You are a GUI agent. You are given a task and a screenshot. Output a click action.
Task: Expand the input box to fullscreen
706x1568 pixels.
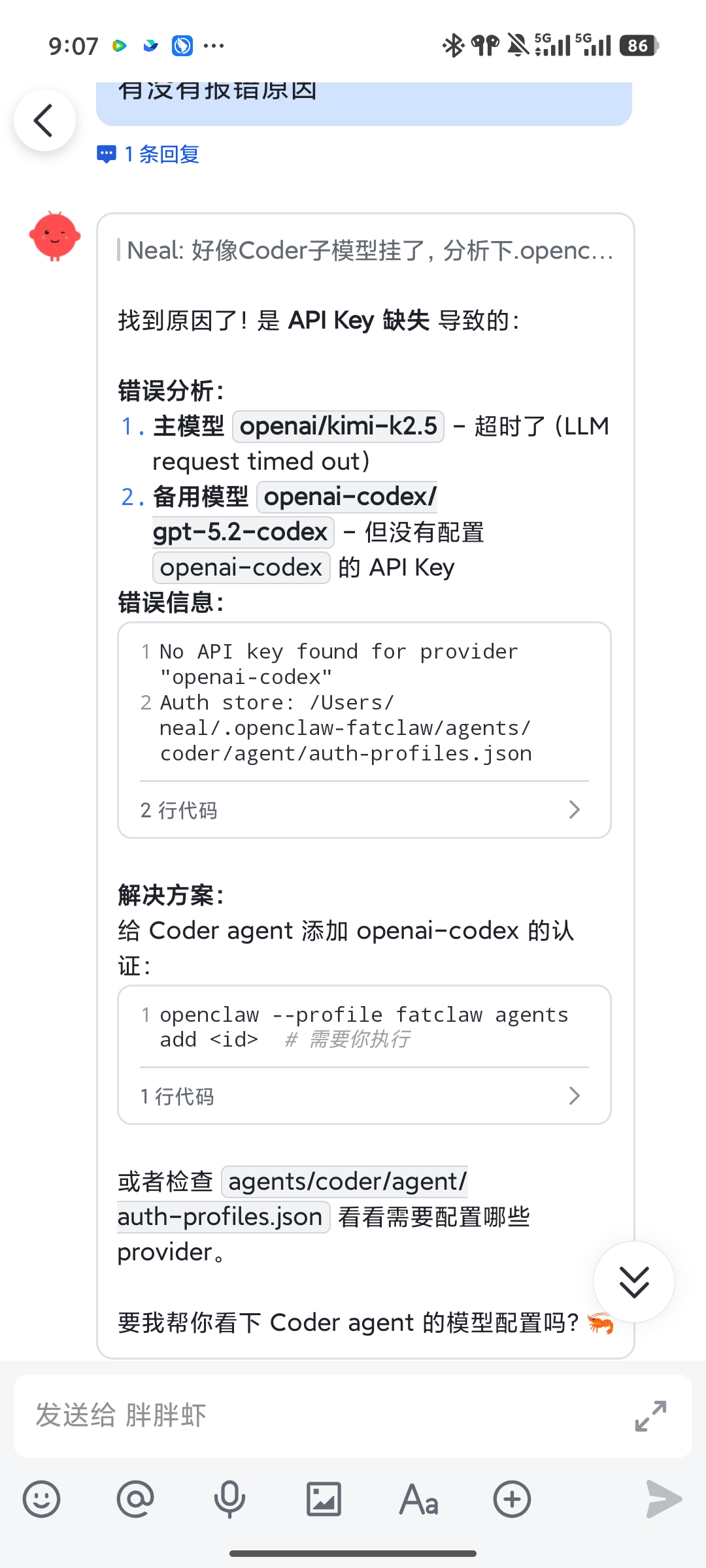click(650, 1416)
